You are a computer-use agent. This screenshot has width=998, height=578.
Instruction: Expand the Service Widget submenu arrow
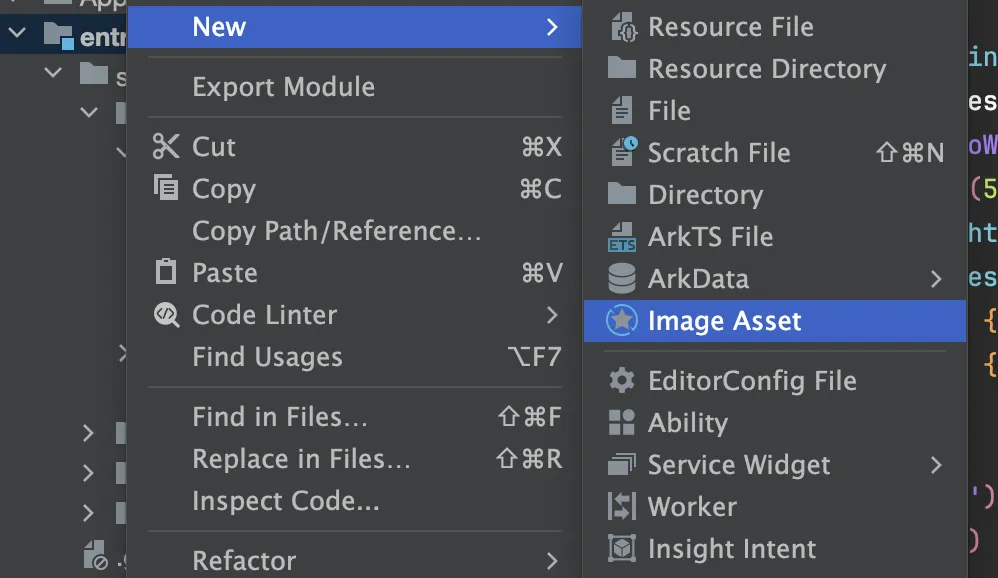pos(936,465)
